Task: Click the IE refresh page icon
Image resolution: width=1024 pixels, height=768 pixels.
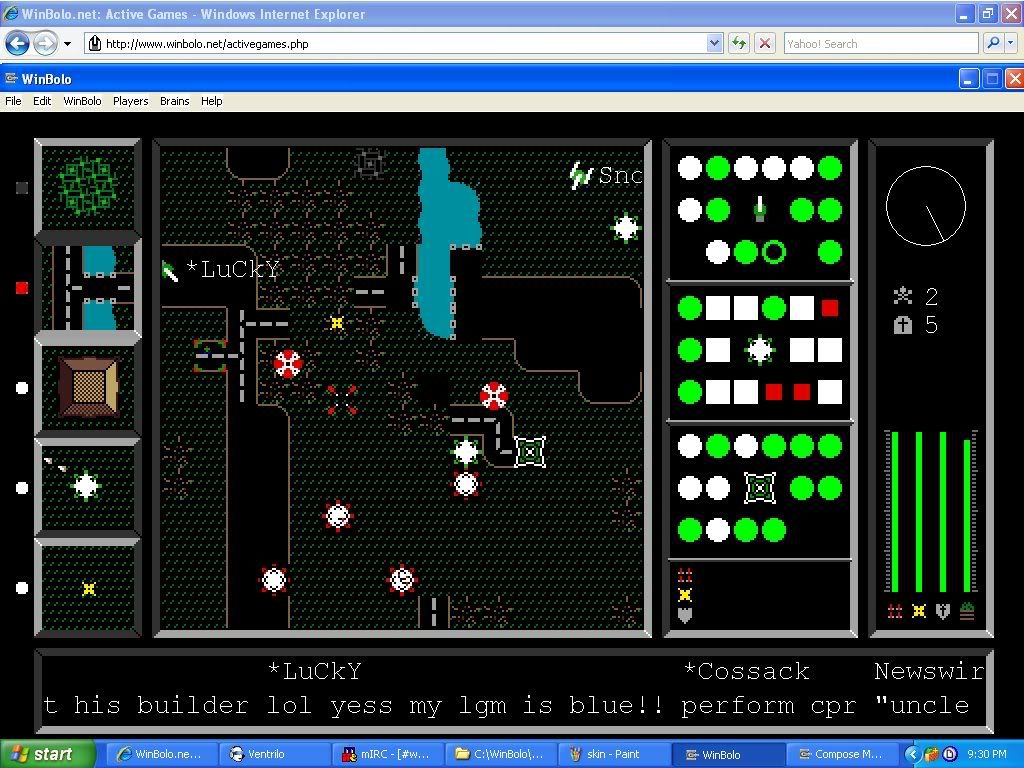Action: click(x=739, y=44)
